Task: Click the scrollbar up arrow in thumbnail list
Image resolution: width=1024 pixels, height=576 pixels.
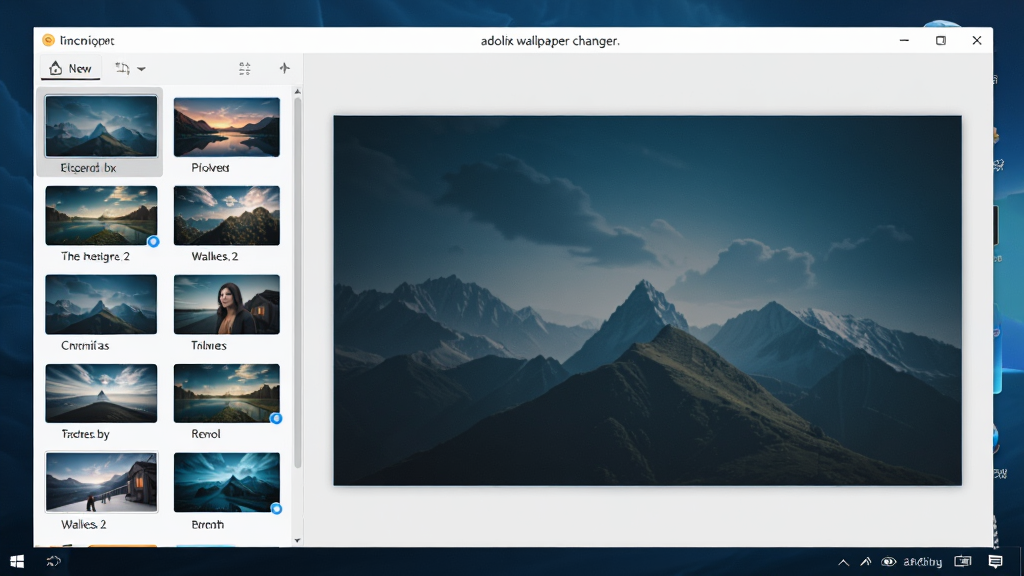Action: tap(297, 92)
